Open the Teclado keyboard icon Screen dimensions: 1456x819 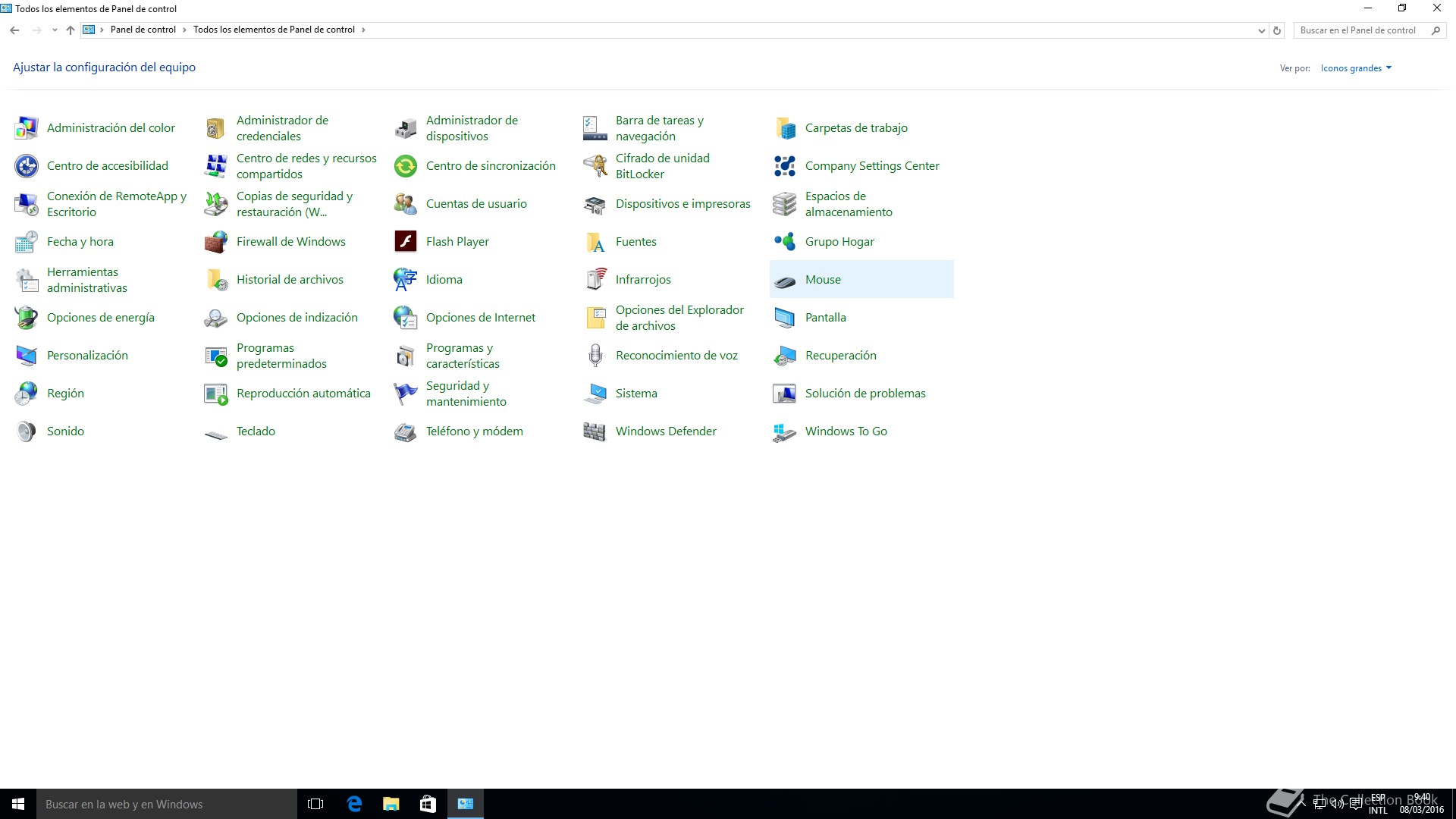pyautogui.click(x=216, y=435)
